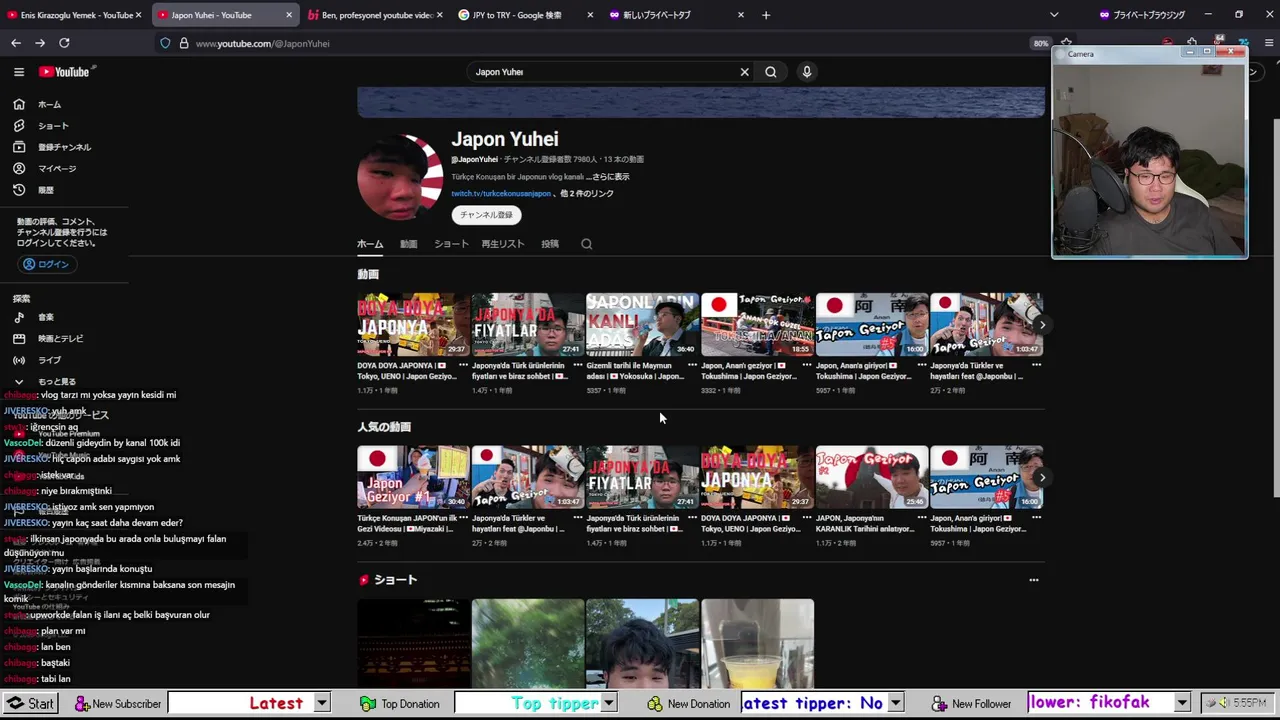This screenshot has width=1280, height=720.
Task: Click into the YouTube search field
Action: point(600,72)
